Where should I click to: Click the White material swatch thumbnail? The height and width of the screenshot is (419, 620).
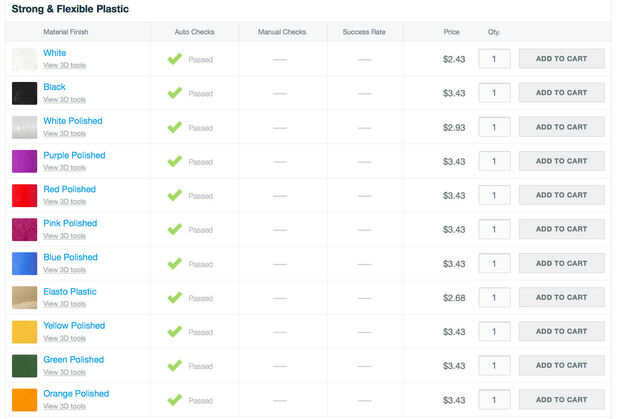pyautogui.click(x=24, y=59)
